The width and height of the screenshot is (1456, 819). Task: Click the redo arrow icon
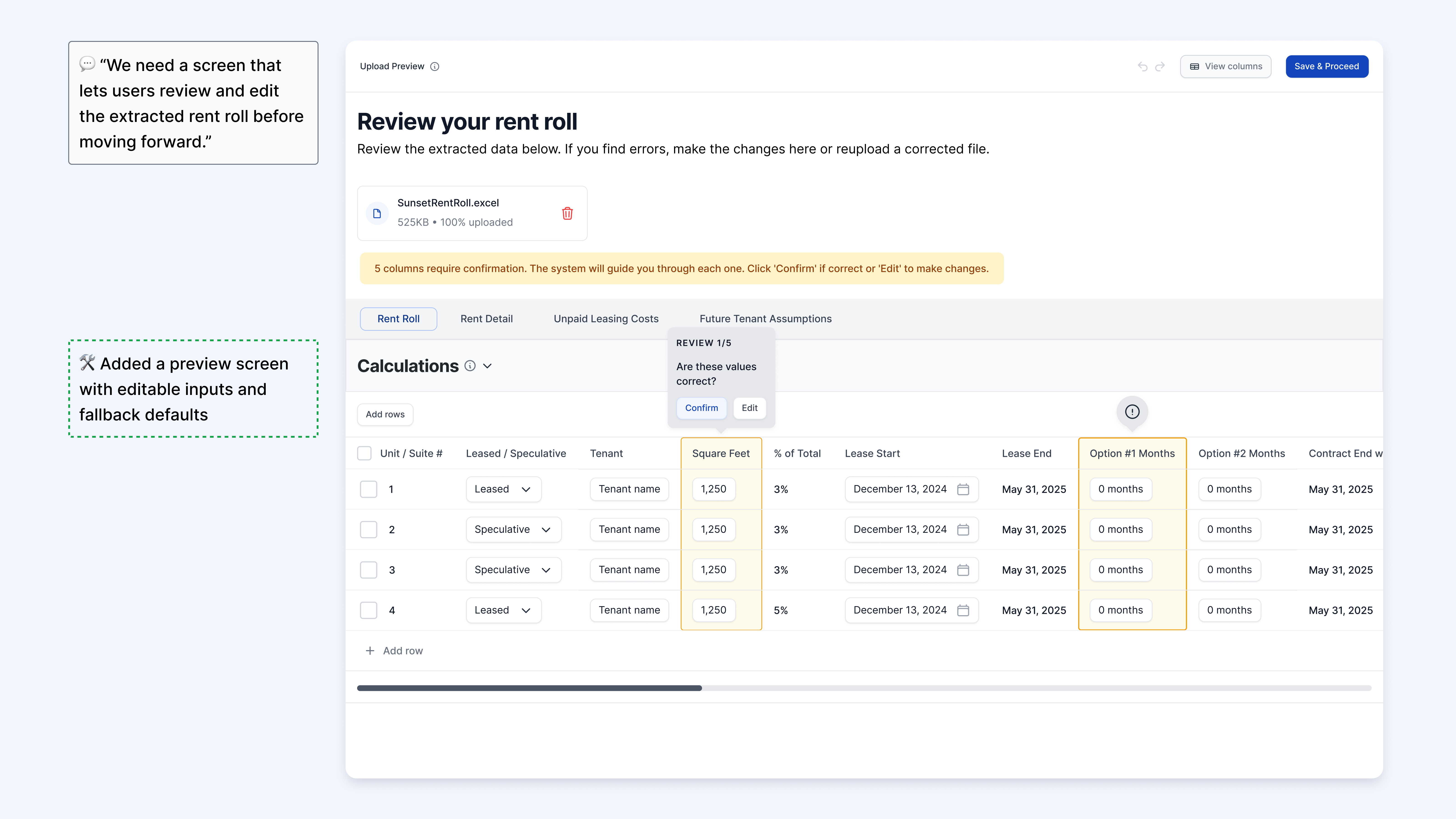(1160, 67)
